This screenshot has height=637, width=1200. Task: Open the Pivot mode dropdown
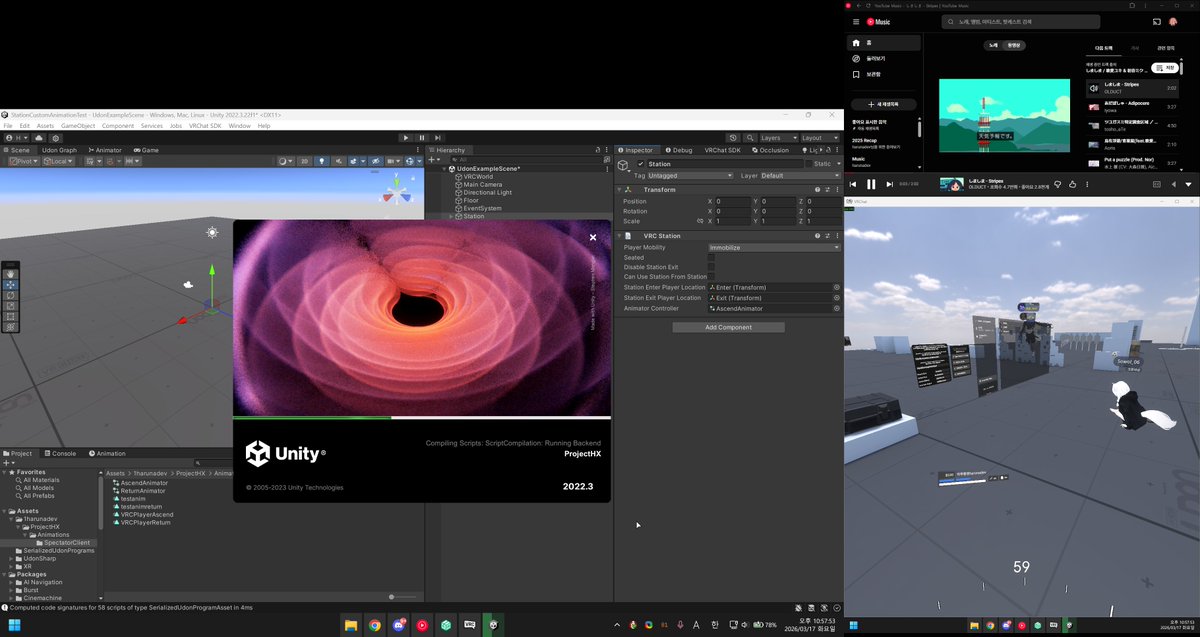pyautogui.click(x=23, y=161)
